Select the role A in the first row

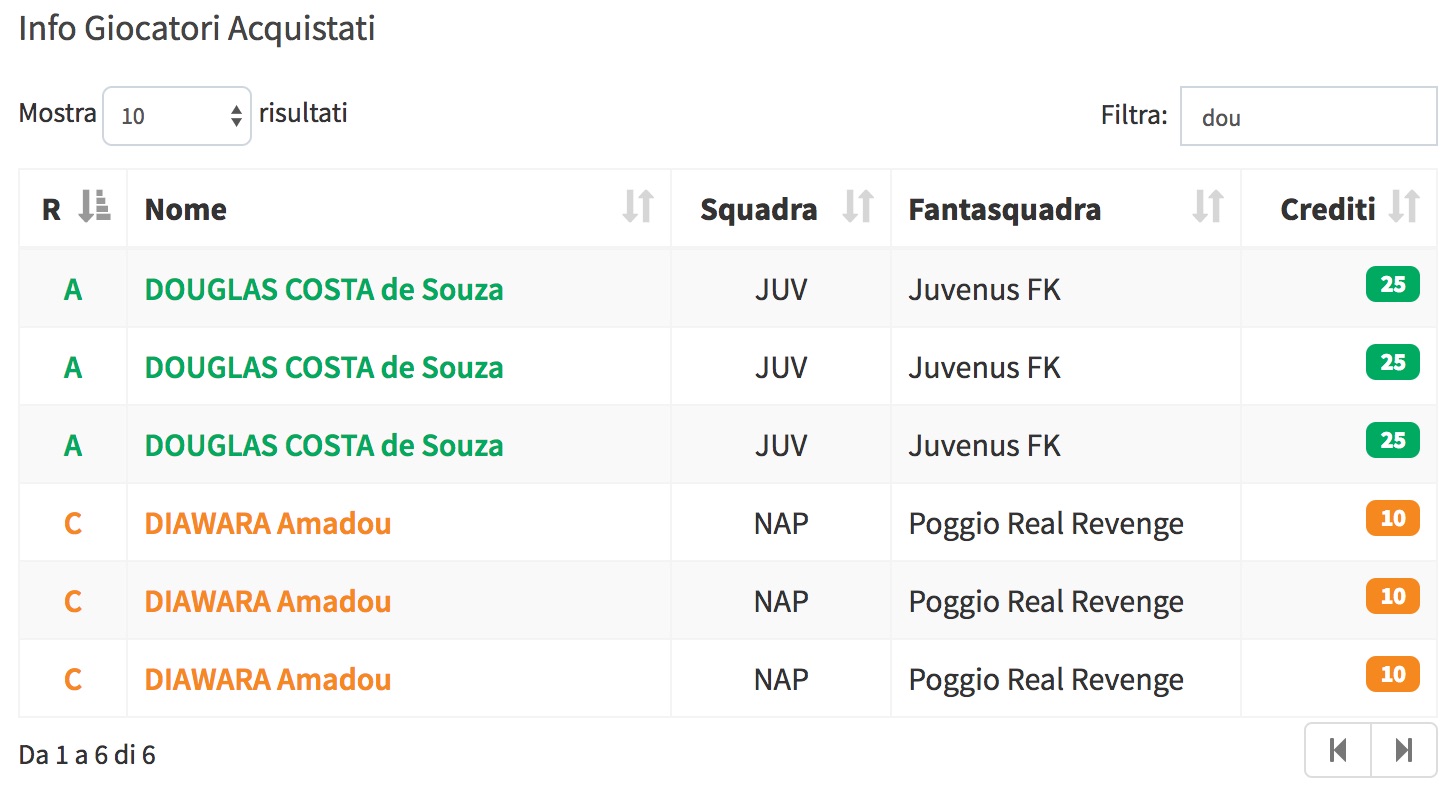click(73, 289)
